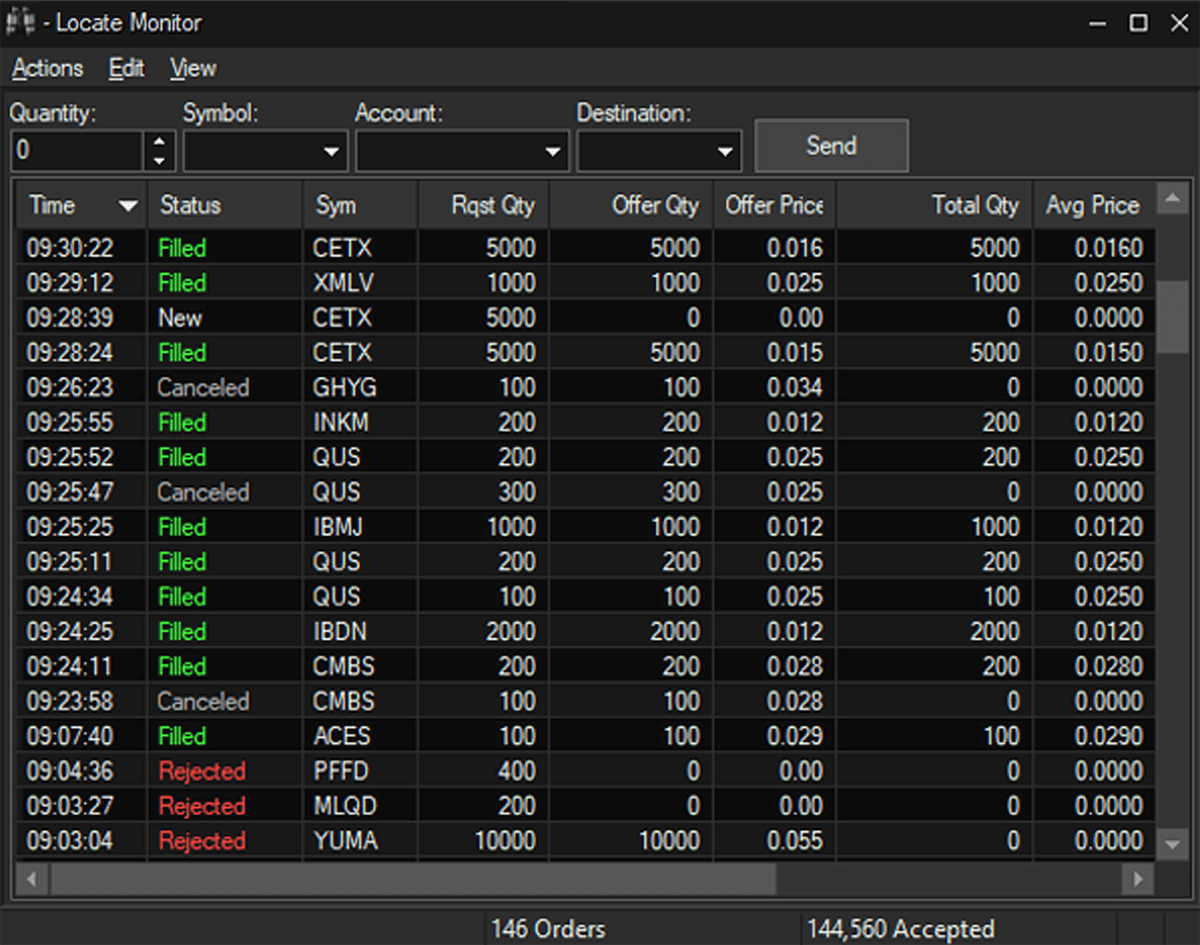The width and height of the screenshot is (1200, 945).
Task: Select the YUMA symbol cell
Action: point(360,841)
